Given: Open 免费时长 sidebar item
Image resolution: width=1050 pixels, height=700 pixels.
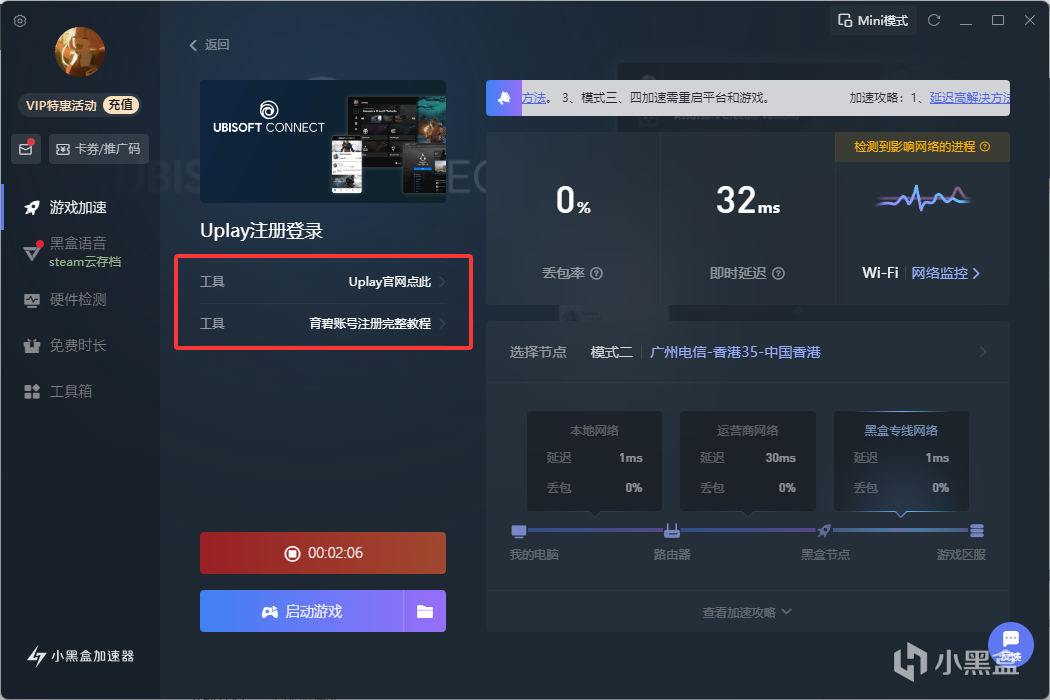Looking at the screenshot, I should click(65, 346).
